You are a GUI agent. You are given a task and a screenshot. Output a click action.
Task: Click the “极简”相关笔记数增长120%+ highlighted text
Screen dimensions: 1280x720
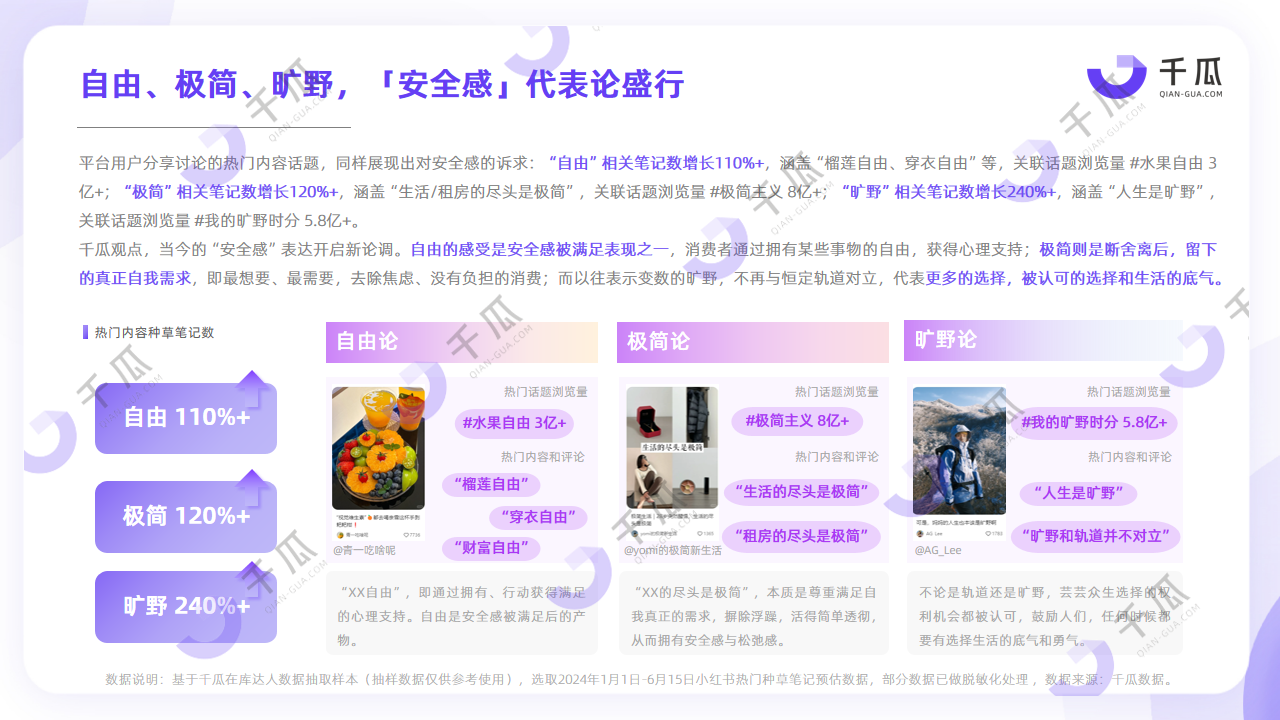(231, 192)
